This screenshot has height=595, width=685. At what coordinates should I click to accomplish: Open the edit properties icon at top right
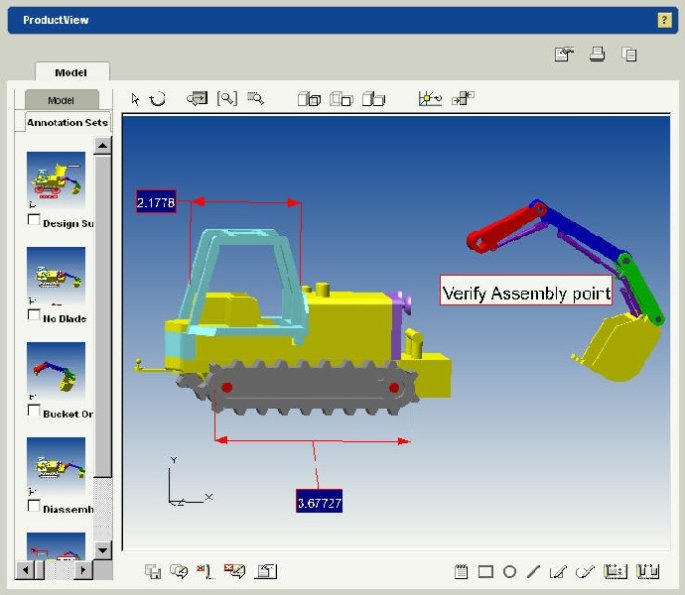[564, 54]
